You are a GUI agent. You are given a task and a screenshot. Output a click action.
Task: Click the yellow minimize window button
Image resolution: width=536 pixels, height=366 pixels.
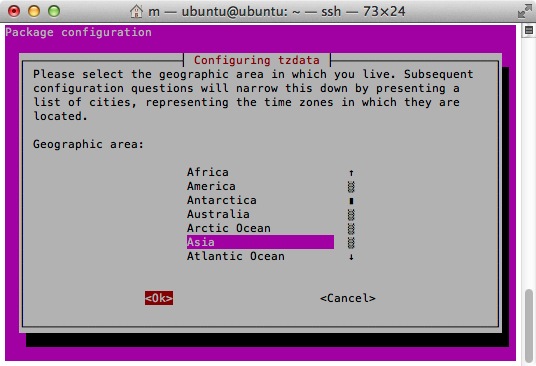point(34,11)
